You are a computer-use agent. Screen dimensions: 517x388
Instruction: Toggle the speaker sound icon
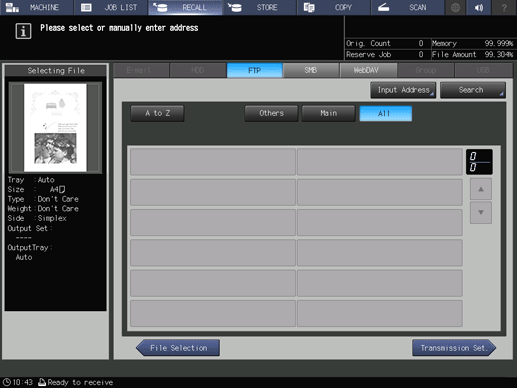[x=479, y=7]
